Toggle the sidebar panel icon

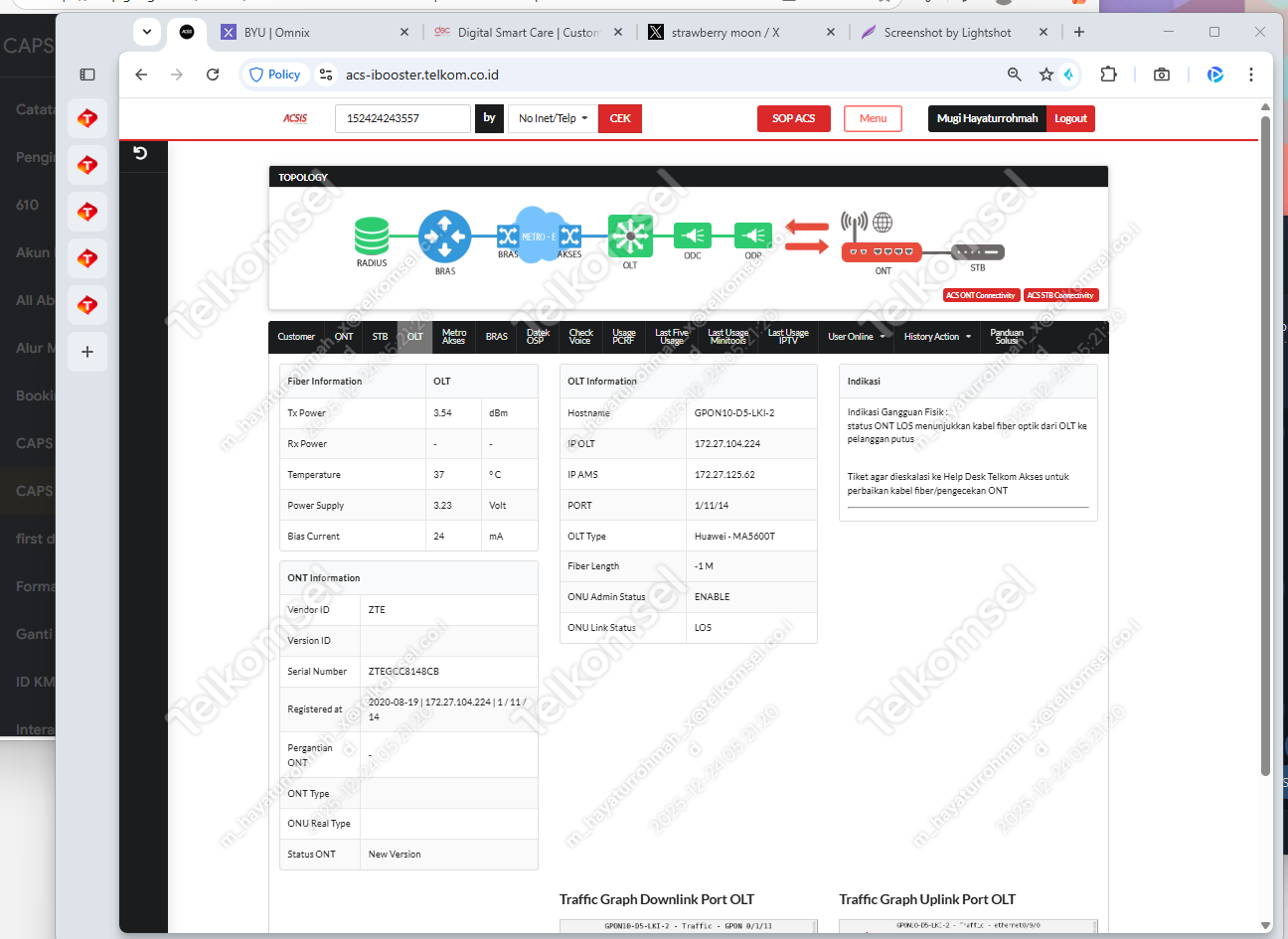87,75
